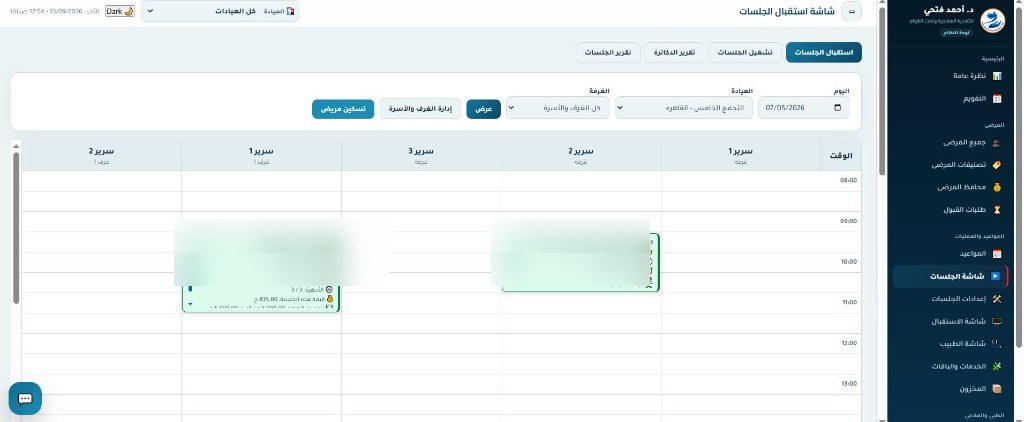This screenshot has width=1024, height=422.
Task: Click the clinic logo beside د. أحمد فتحي
Action: (x=993, y=20)
